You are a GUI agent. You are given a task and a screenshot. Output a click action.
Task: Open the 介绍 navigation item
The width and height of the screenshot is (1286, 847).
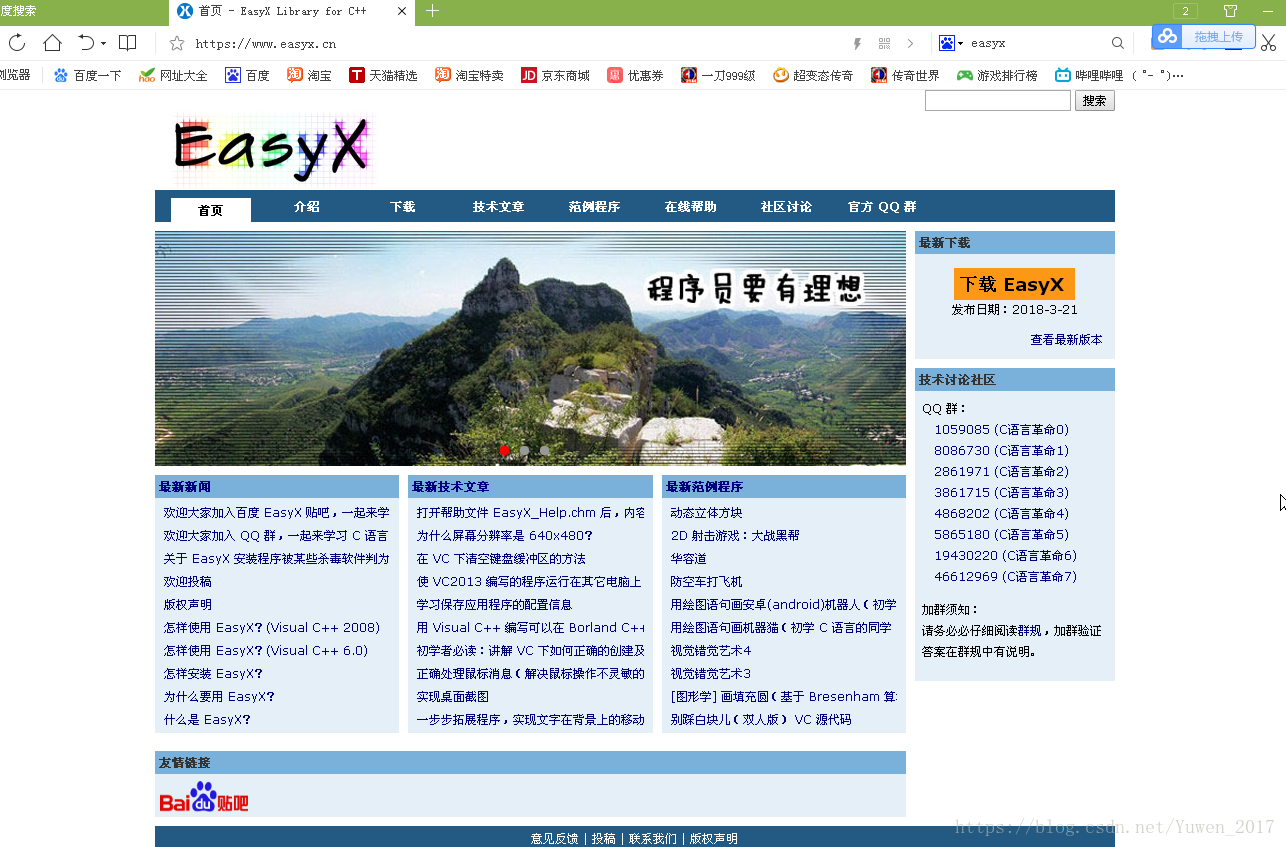click(x=306, y=207)
